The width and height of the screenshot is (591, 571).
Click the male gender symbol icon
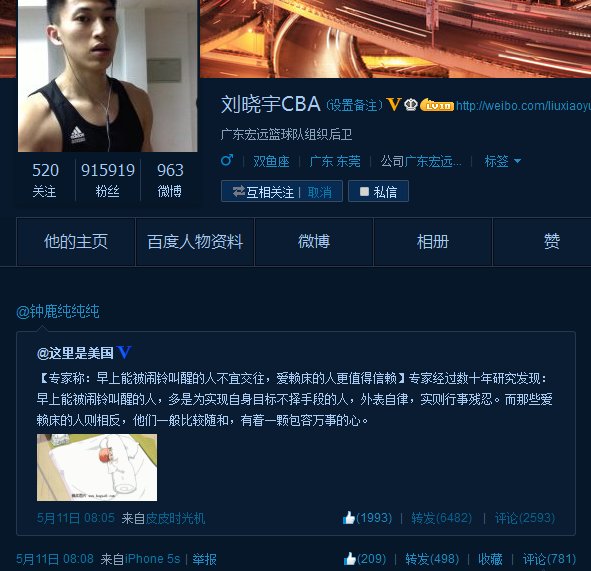click(x=227, y=160)
